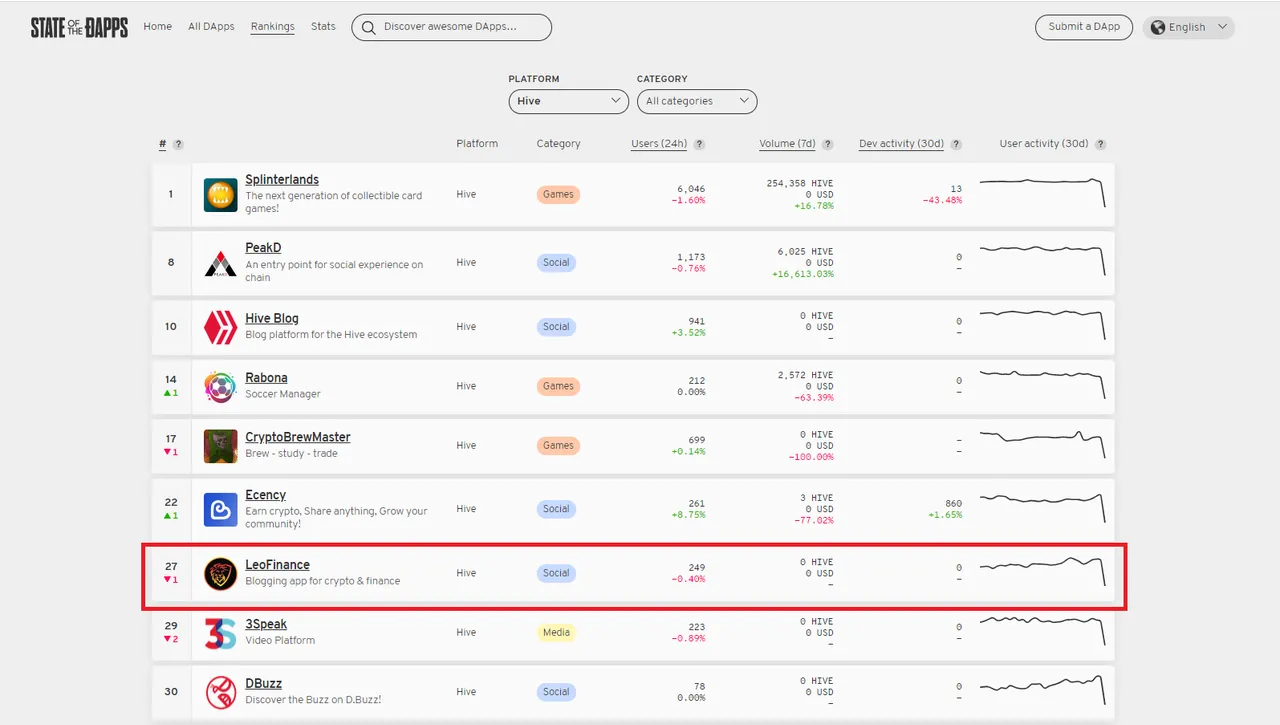Click the Social tag on DBuzz row
The image size is (1280, 725).
(x=556, y=692)
